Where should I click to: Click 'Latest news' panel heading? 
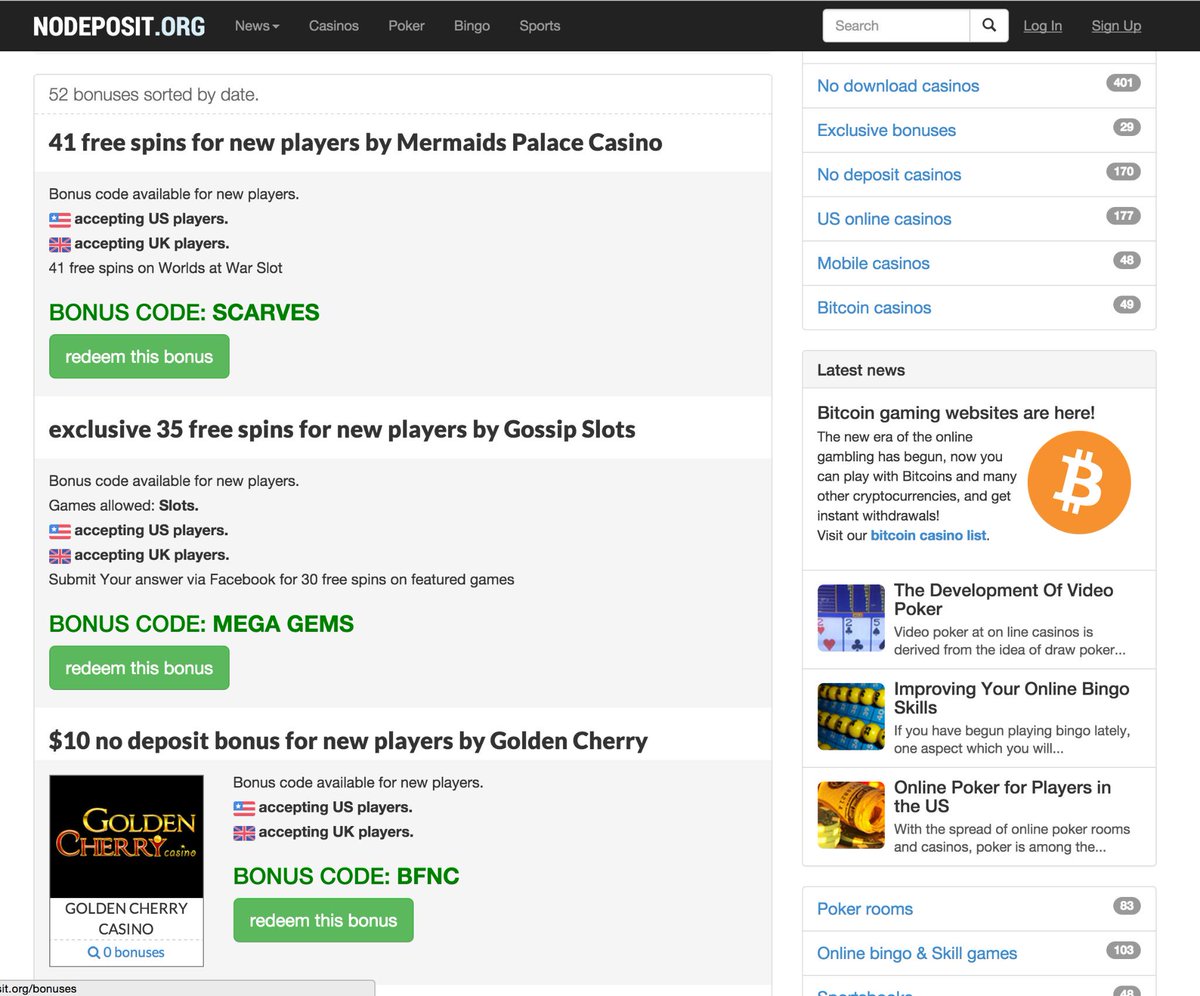pyautogui.click(x=861, y=370)
